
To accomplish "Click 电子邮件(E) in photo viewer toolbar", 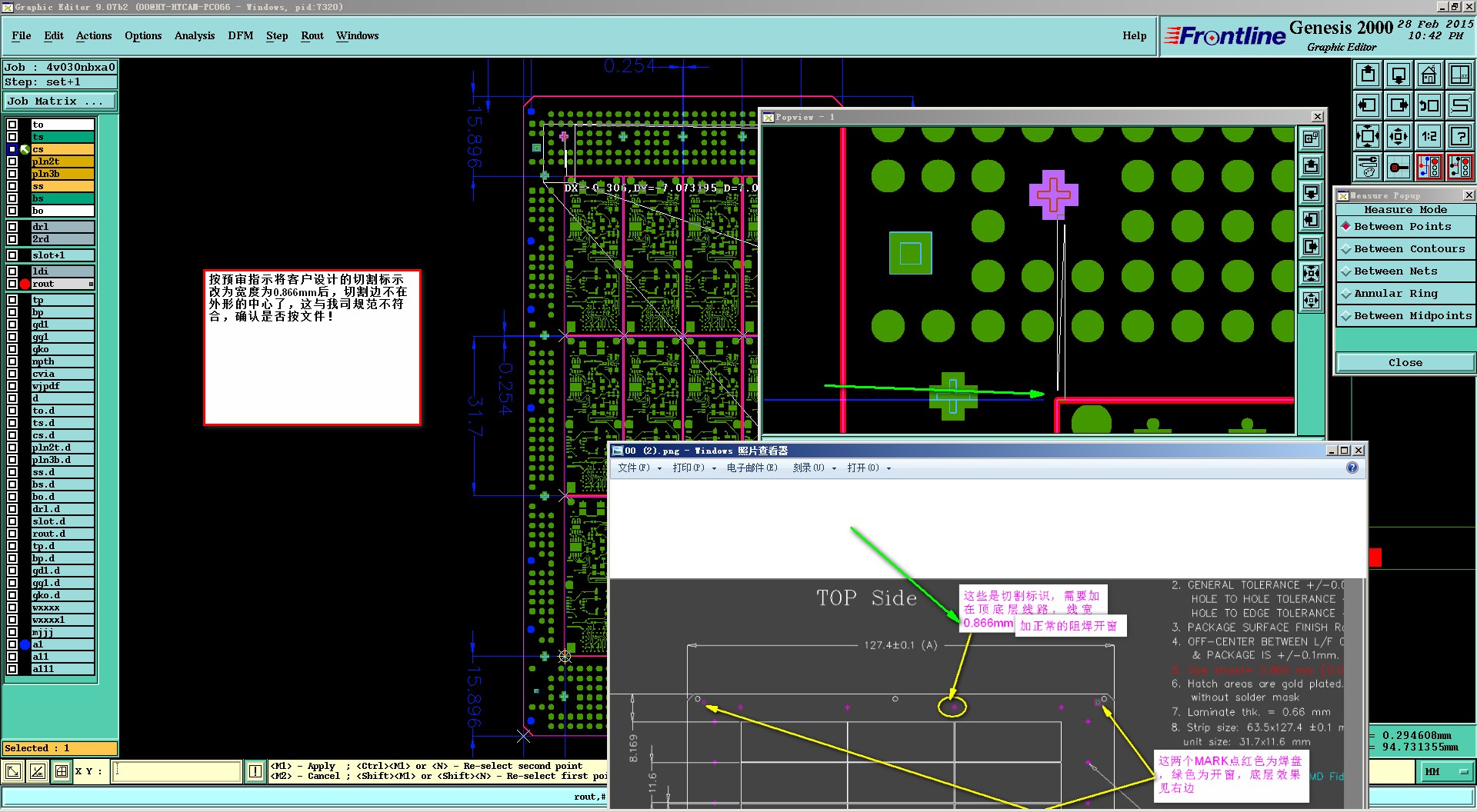I will click(752, 468).
